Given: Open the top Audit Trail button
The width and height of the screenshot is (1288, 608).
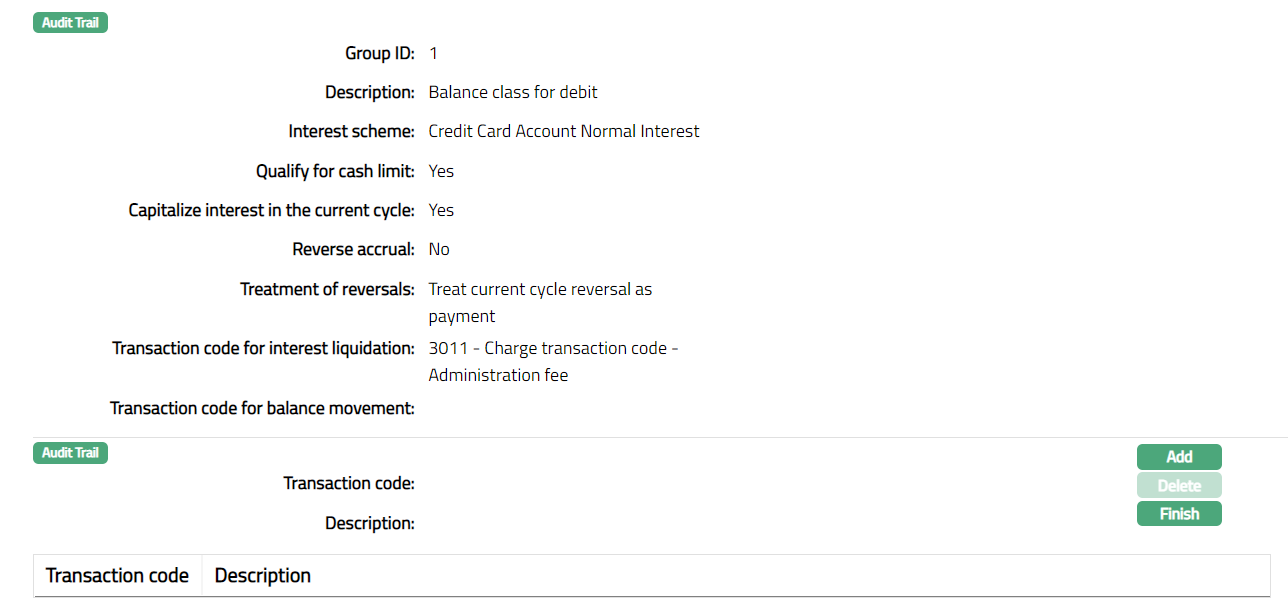Looking at the screenshot, I should tap(70, 22).
